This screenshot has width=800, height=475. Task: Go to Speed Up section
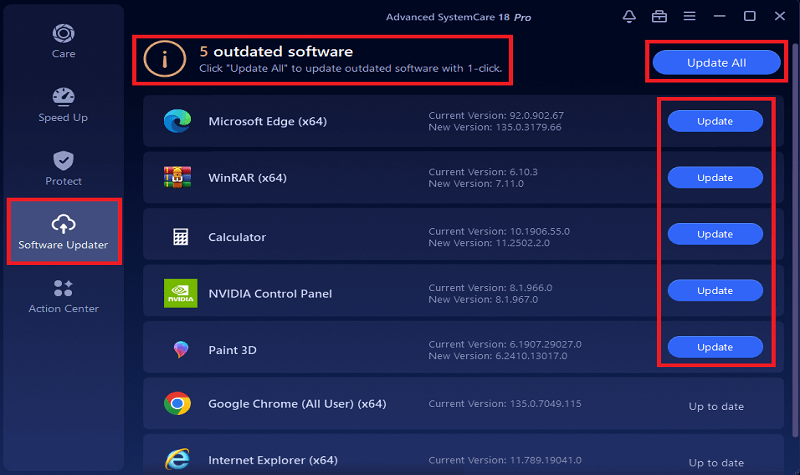click(63, 105)
